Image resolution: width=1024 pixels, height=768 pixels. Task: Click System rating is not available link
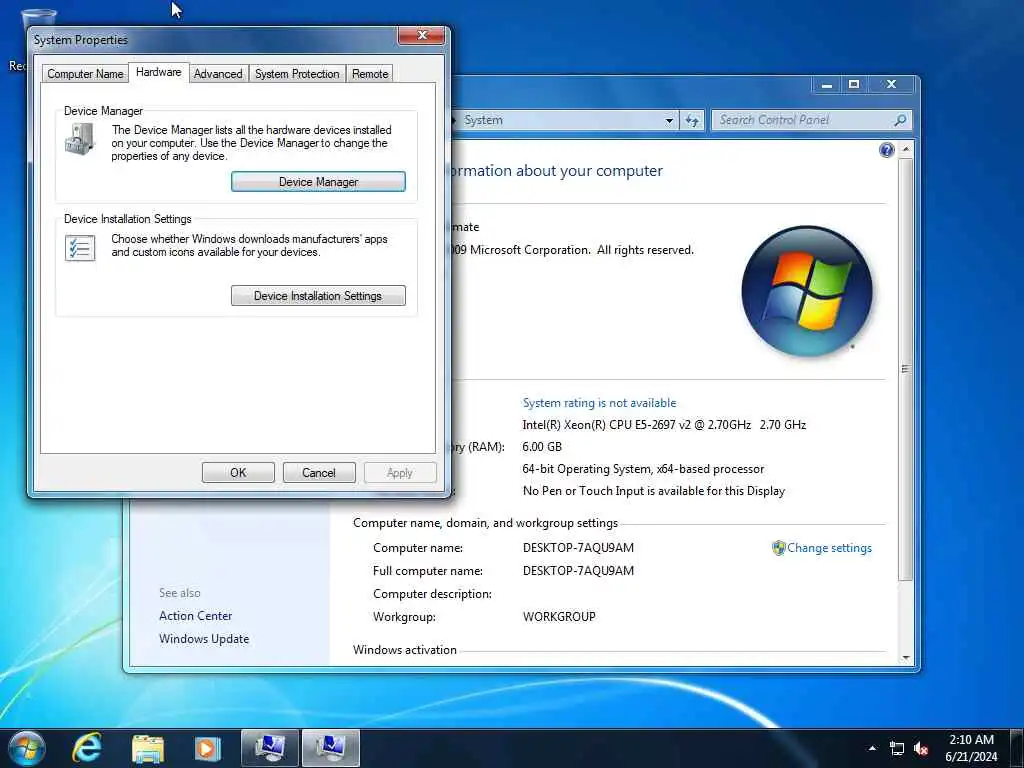point(599,403)
